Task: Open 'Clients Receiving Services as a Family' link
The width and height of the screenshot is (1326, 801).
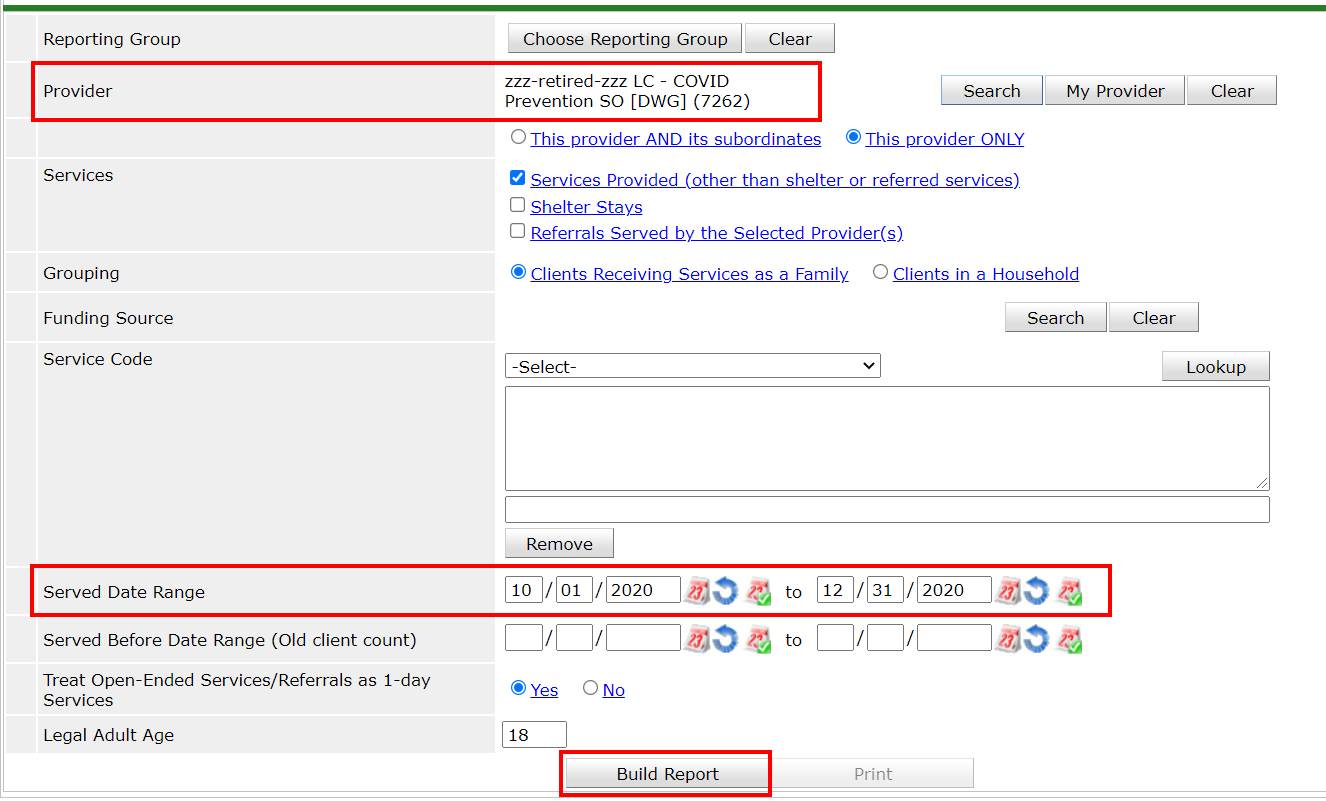Action: 690,274
